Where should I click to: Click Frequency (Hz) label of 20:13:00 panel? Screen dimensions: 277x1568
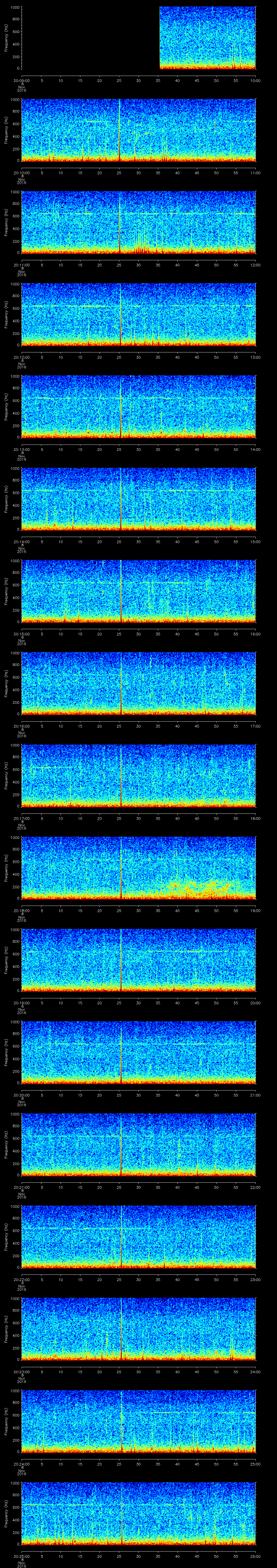pyautogui.click(x=6, y=407)
